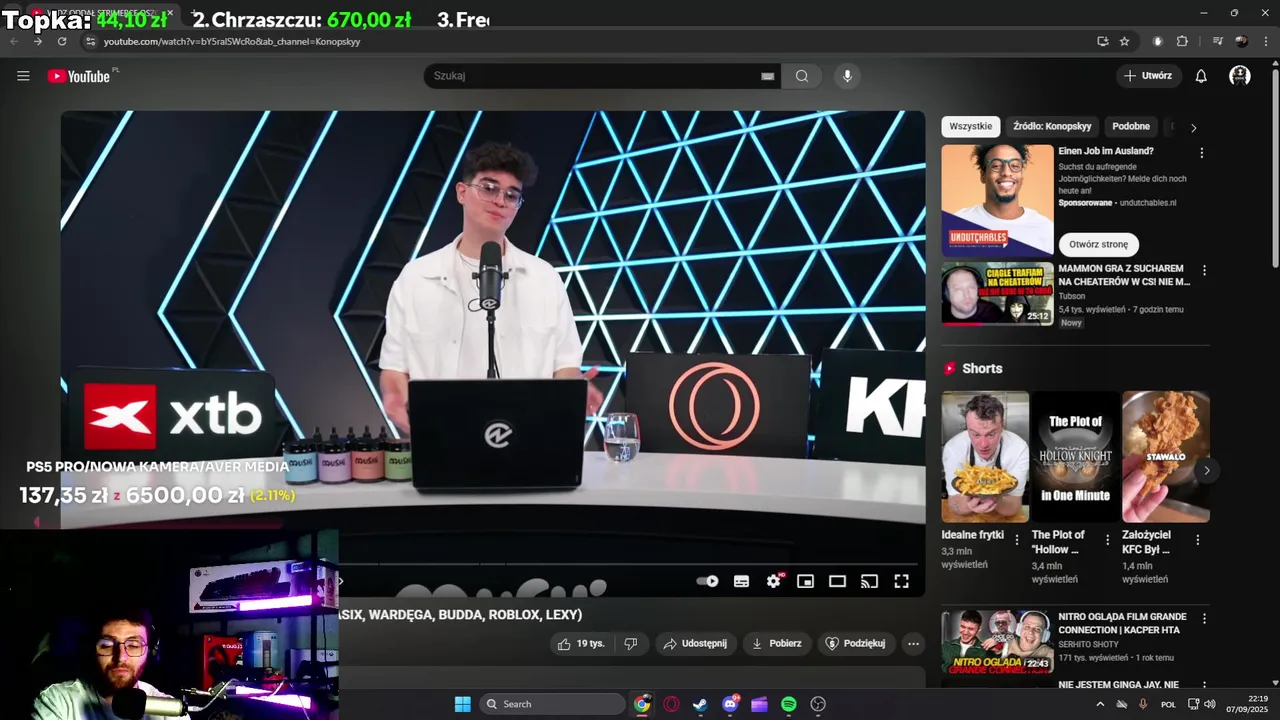Open Spotify from taskbar
1280x720 pixels.
tap(788, 704)
